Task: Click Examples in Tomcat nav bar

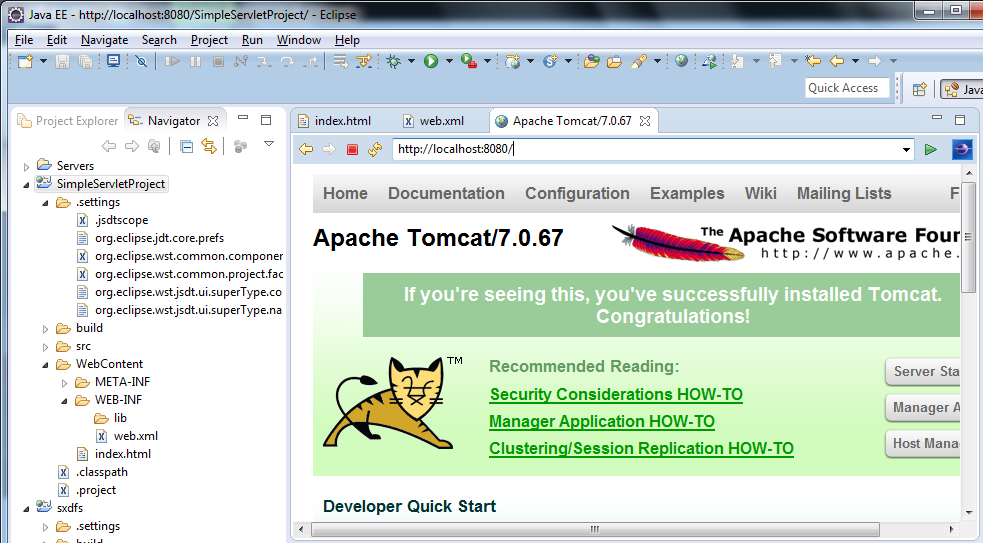Action: coord(687,193)
